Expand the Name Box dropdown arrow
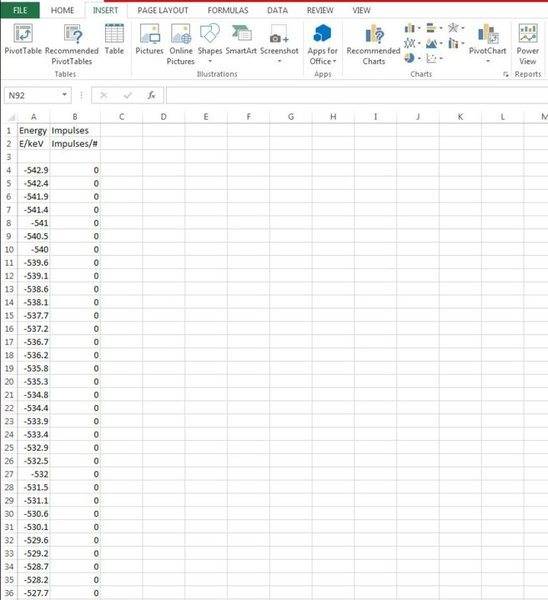The image size is (548, 600). tap(64, 95)
